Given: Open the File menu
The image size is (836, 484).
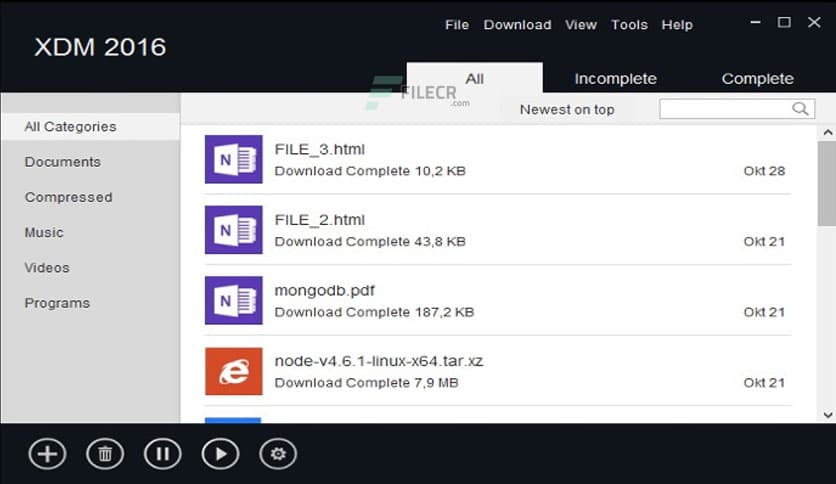Looking at the screenshot, I should 457,25.
